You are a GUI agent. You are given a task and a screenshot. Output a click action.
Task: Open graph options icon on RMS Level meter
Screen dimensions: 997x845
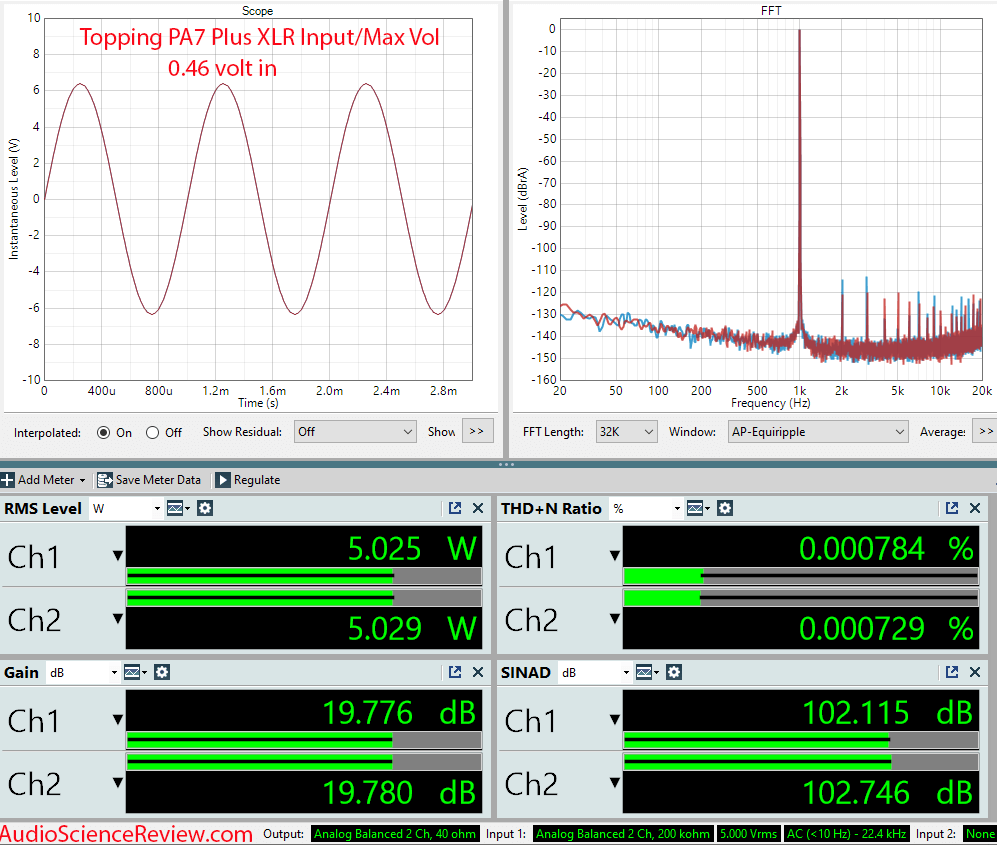[178, 508]
